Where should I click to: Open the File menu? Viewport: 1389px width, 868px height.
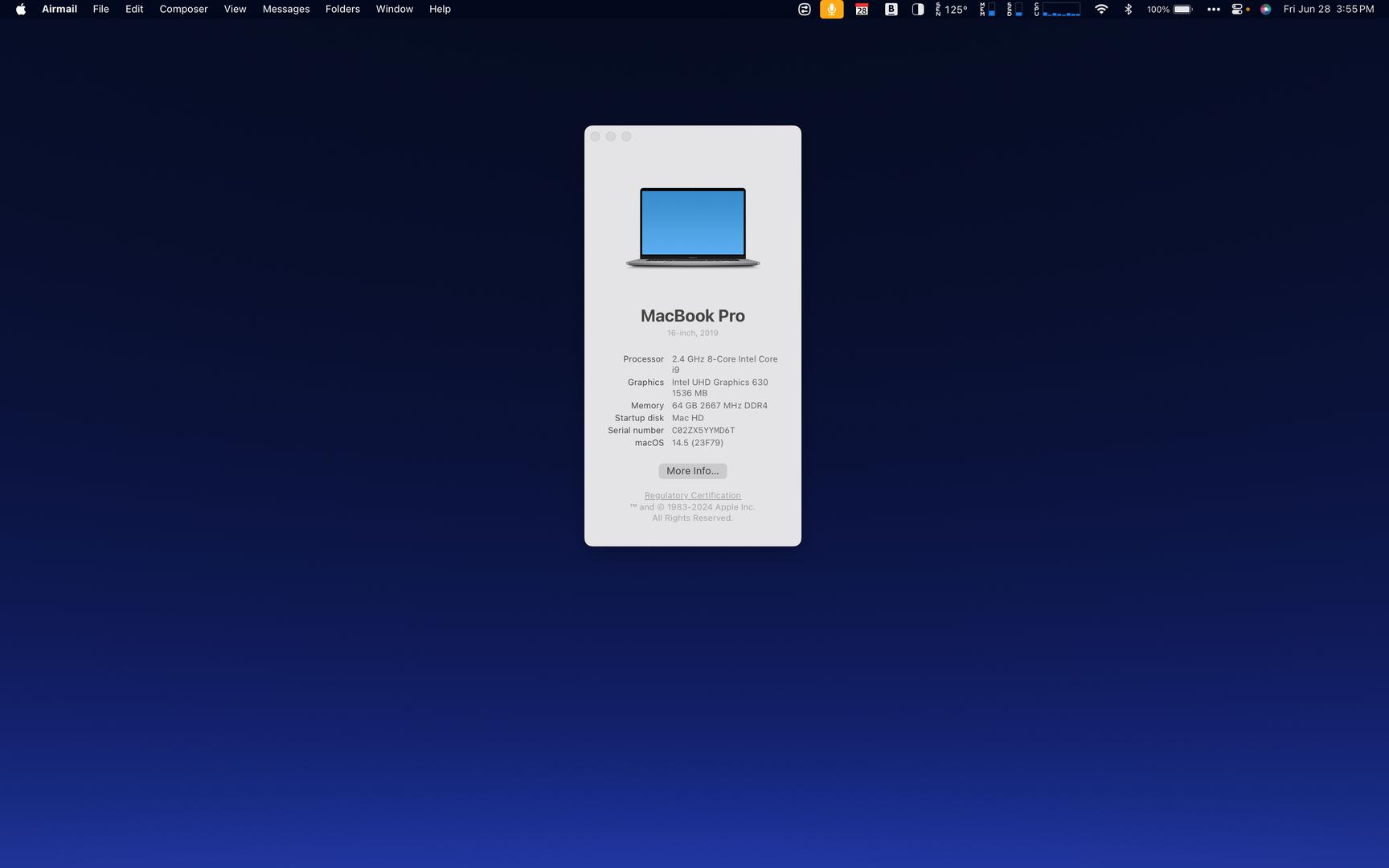click(100, 9)
